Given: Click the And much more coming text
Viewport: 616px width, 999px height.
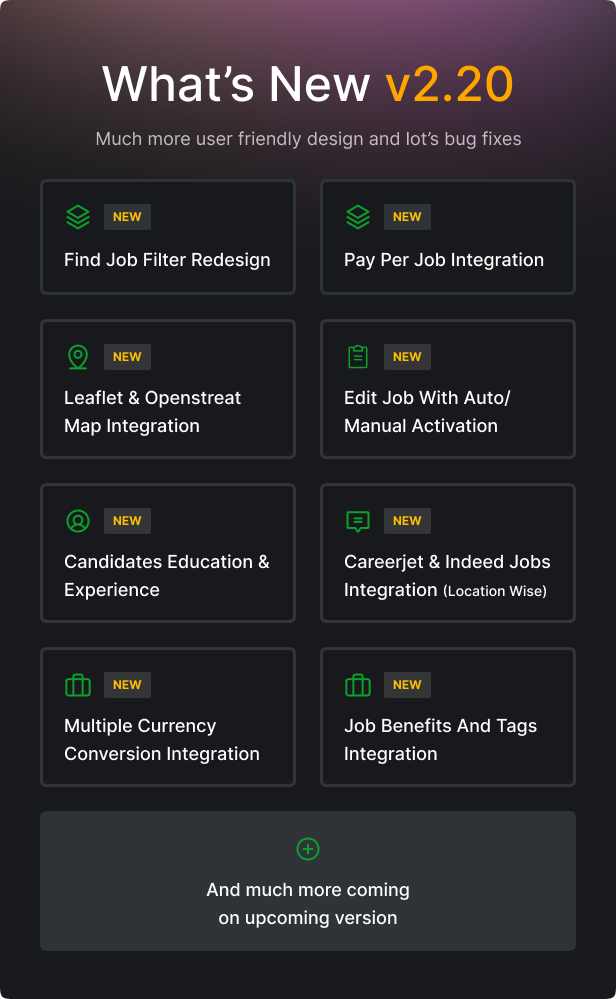Looking at the screenshot, I should pyautogui.click(x=308, y=904).
